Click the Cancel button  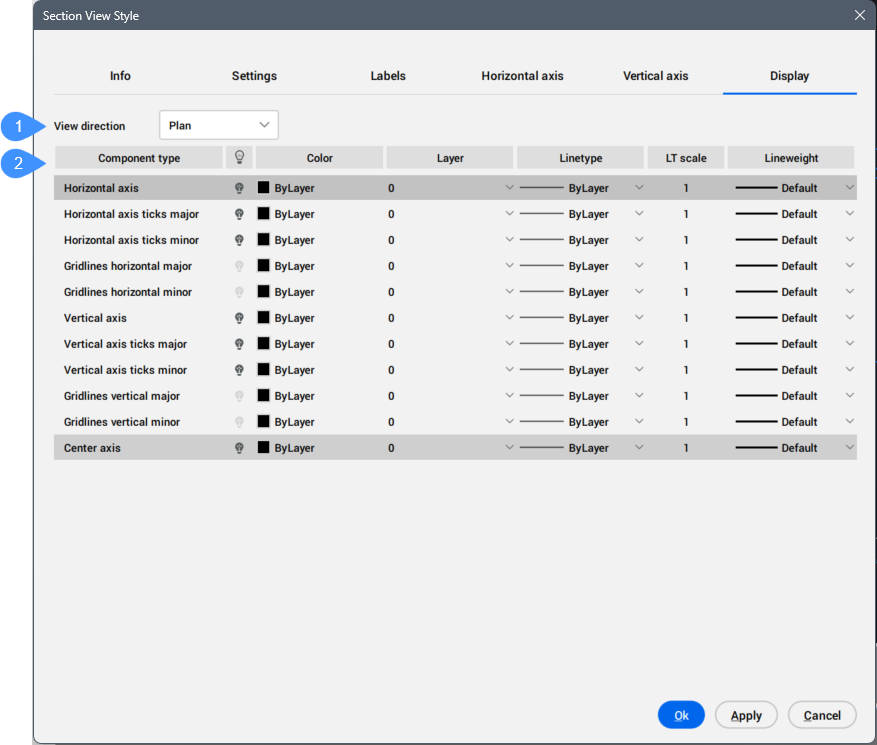[822, 715]
